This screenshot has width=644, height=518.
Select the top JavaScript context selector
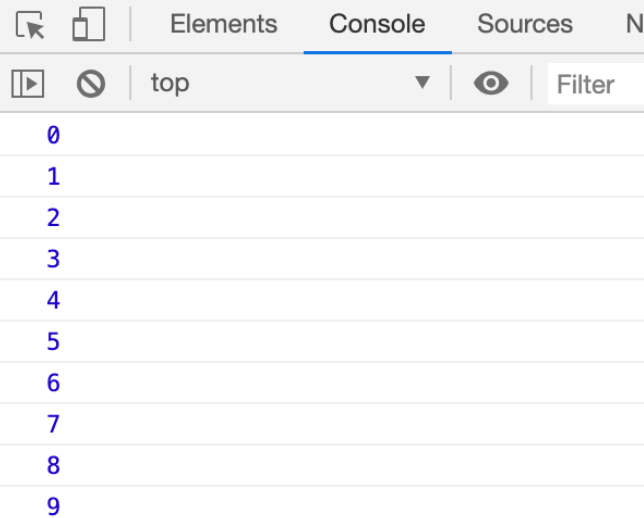pyautogui.click(x=290, y=83)
